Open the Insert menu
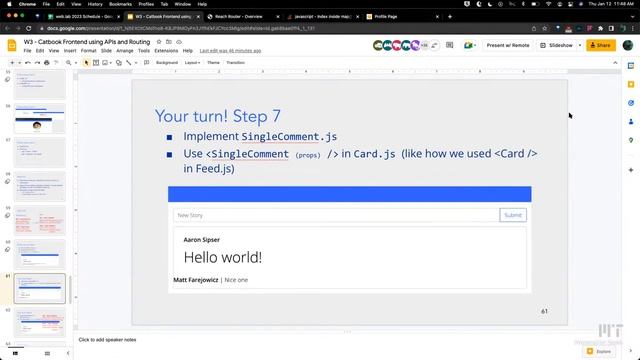The height and width of the screenshot is (360, 640). click(x=70, y=51)
